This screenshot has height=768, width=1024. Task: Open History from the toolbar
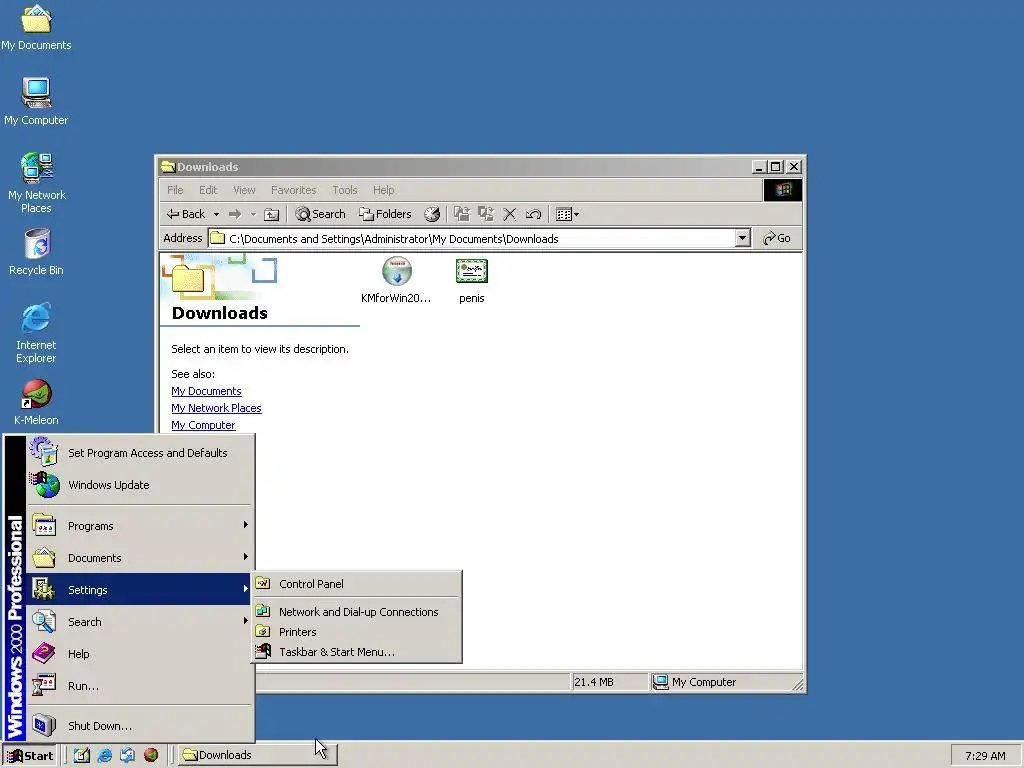tap(432, 214)
